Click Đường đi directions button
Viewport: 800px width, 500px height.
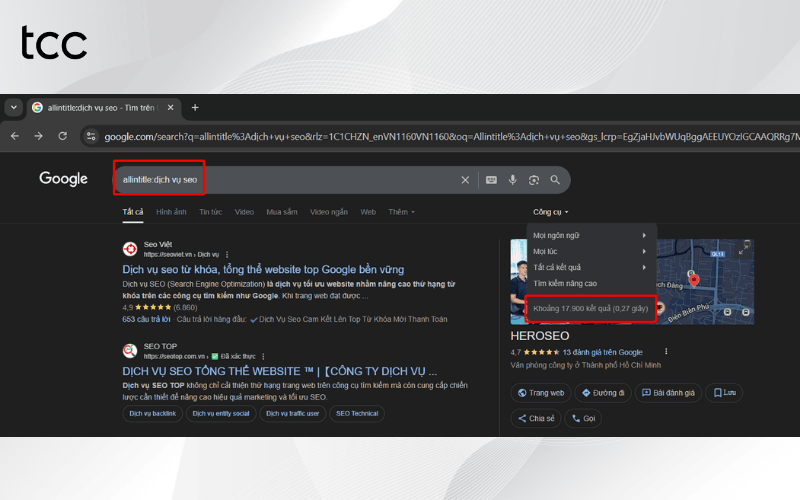603,393
